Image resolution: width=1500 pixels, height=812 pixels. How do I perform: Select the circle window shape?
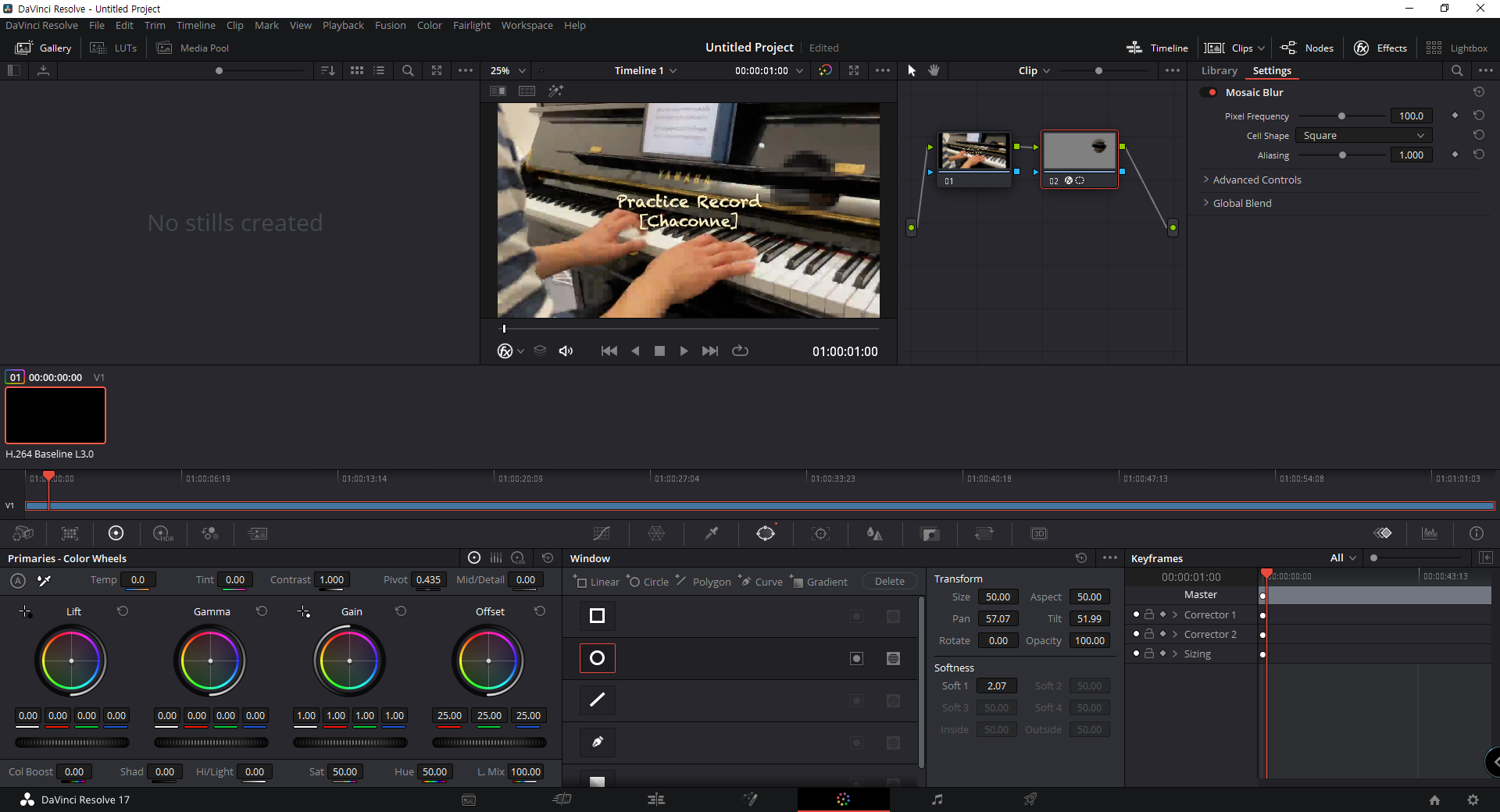point(598,658)
